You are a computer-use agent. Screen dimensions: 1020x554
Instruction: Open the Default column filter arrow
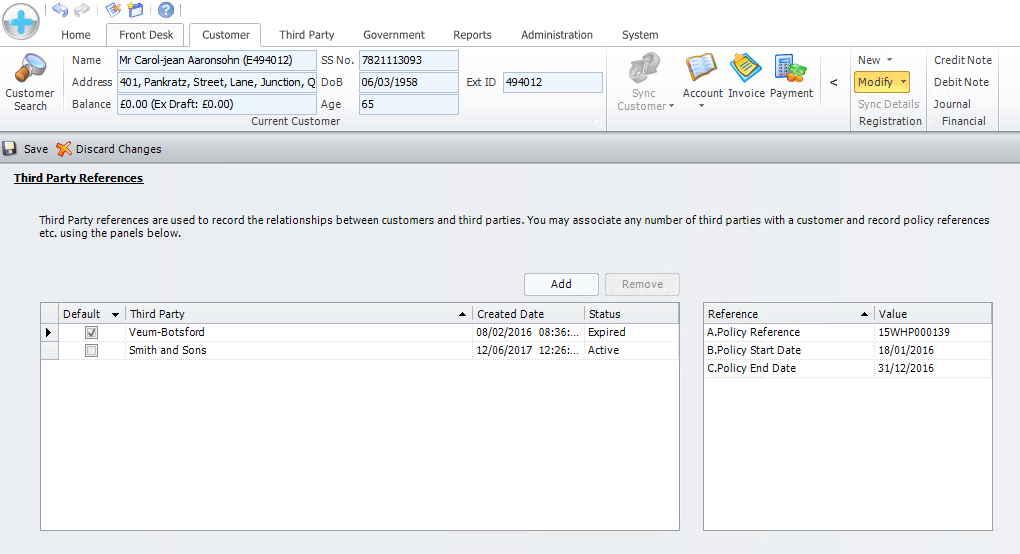point(115,315)
